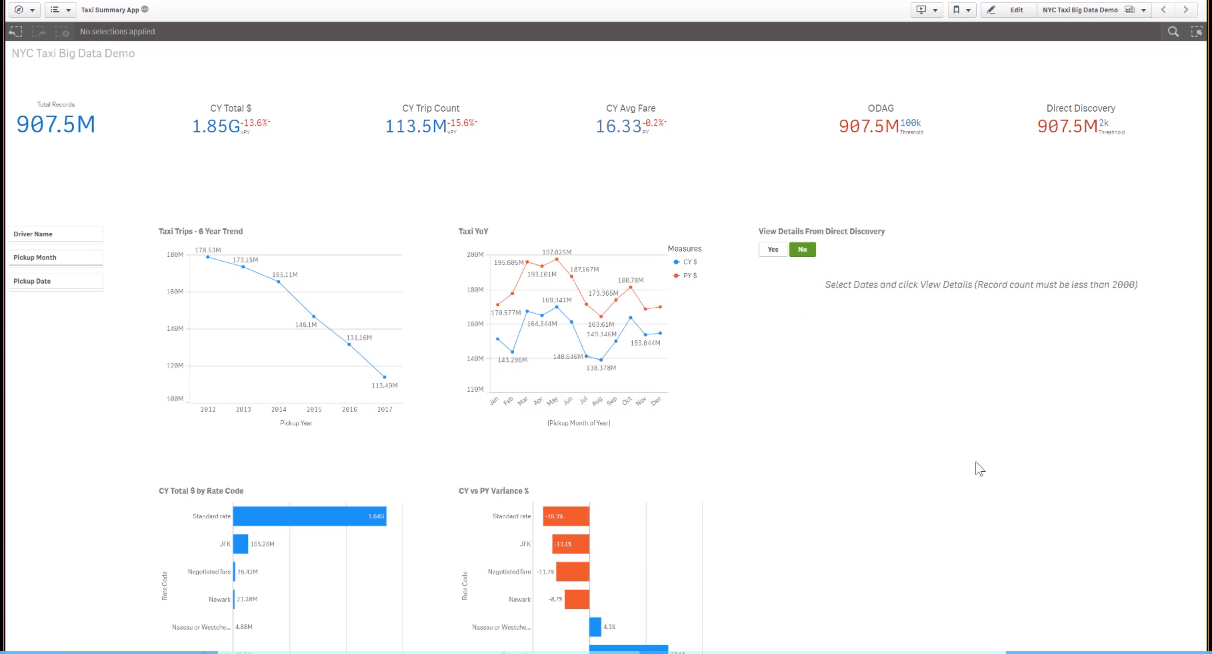Click the Measures legend heading
Screen dimensions: 1212x654
pyautogui.click(x=685, y=248)
